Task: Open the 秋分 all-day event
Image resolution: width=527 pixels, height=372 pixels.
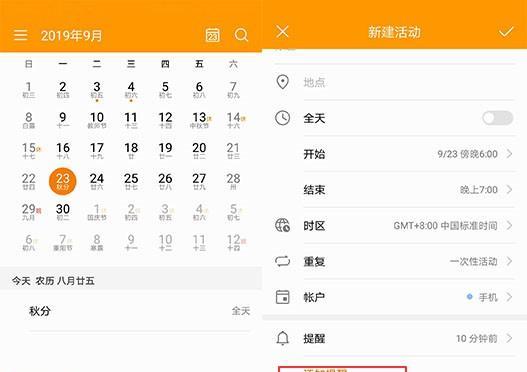Action: tap(139, 311)
